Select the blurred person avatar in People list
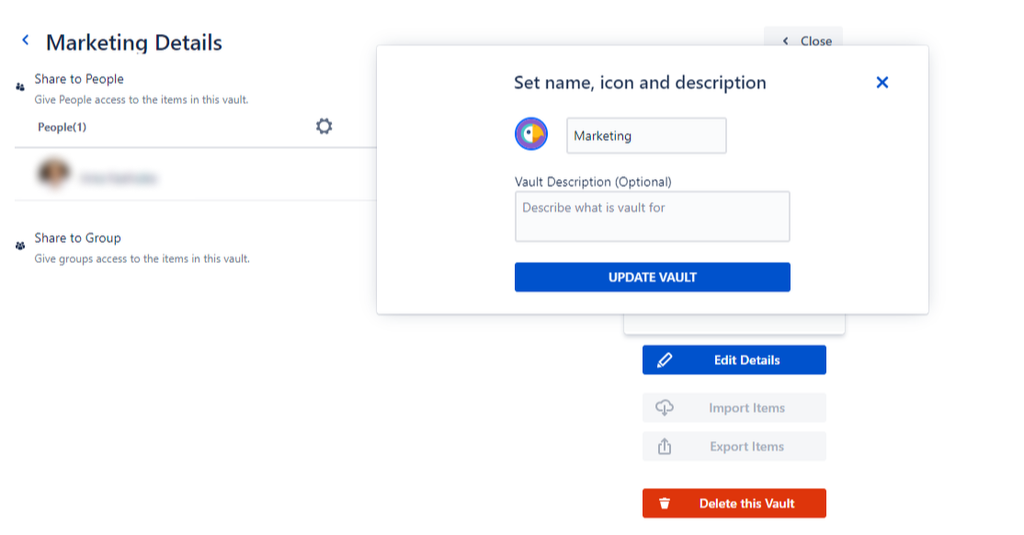This screenshot has width=1024, height=535. point(54,174)
